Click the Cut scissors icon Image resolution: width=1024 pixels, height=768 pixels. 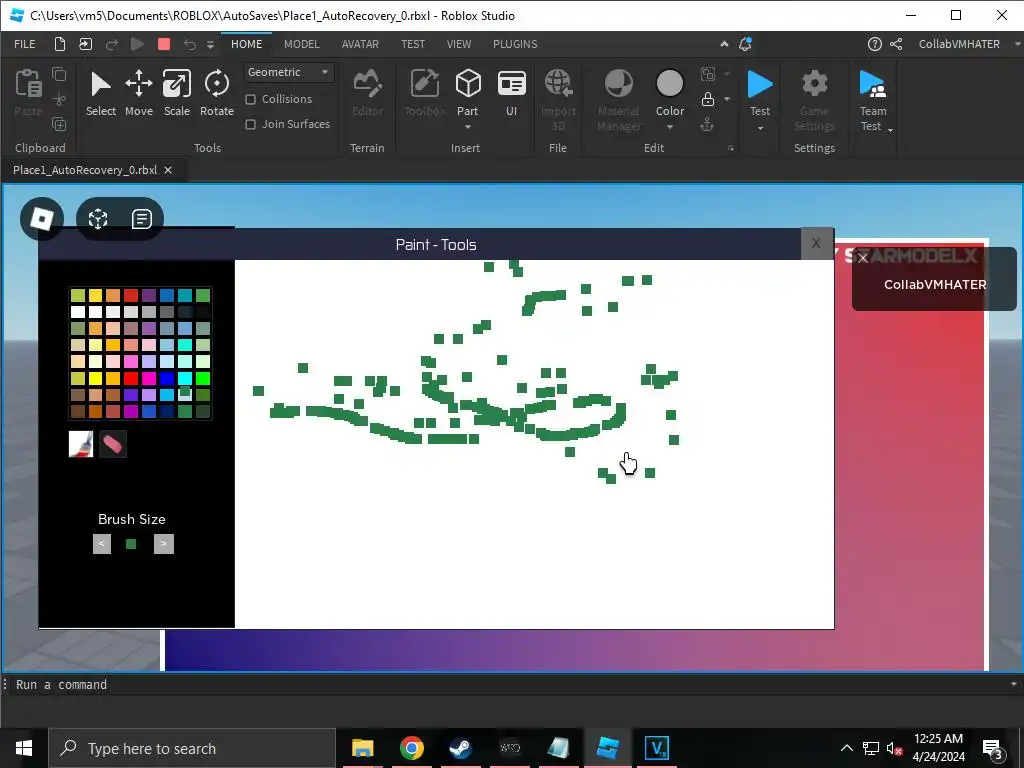59,99
